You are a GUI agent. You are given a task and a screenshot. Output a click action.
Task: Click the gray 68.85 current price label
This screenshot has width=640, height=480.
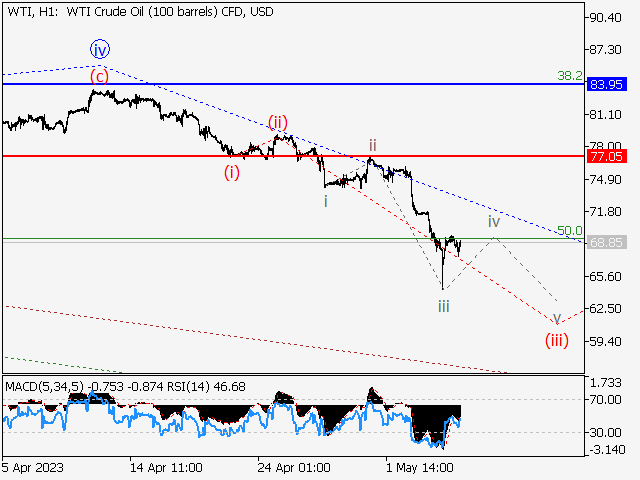tap(607, 242)
